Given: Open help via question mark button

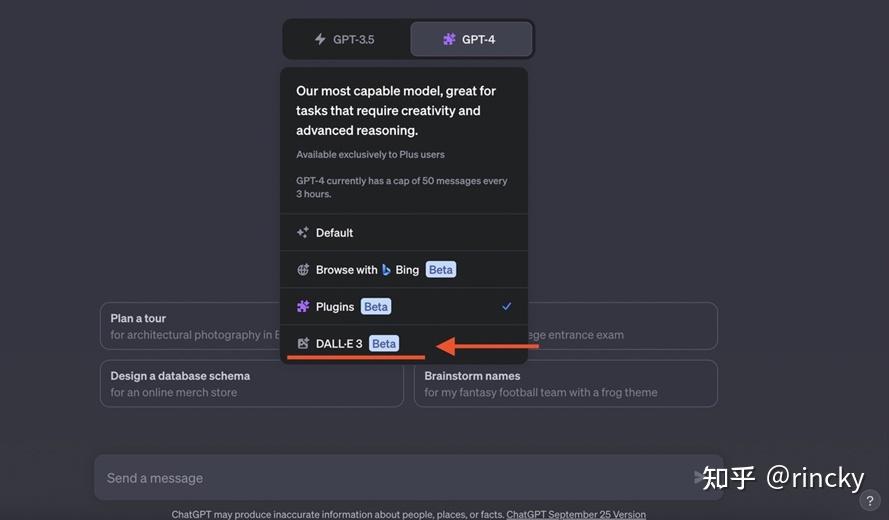Looking at the screenshot, I should click(x=870, y=501).
